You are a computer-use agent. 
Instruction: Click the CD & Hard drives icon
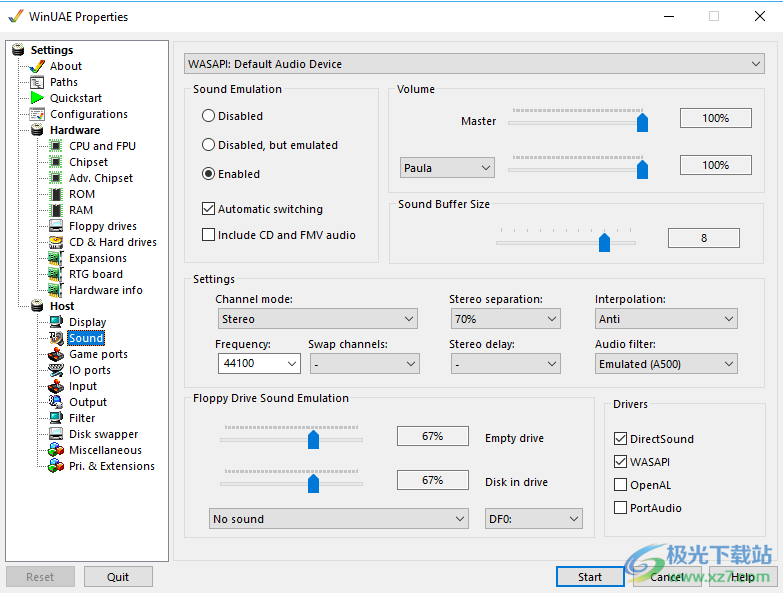56,242
